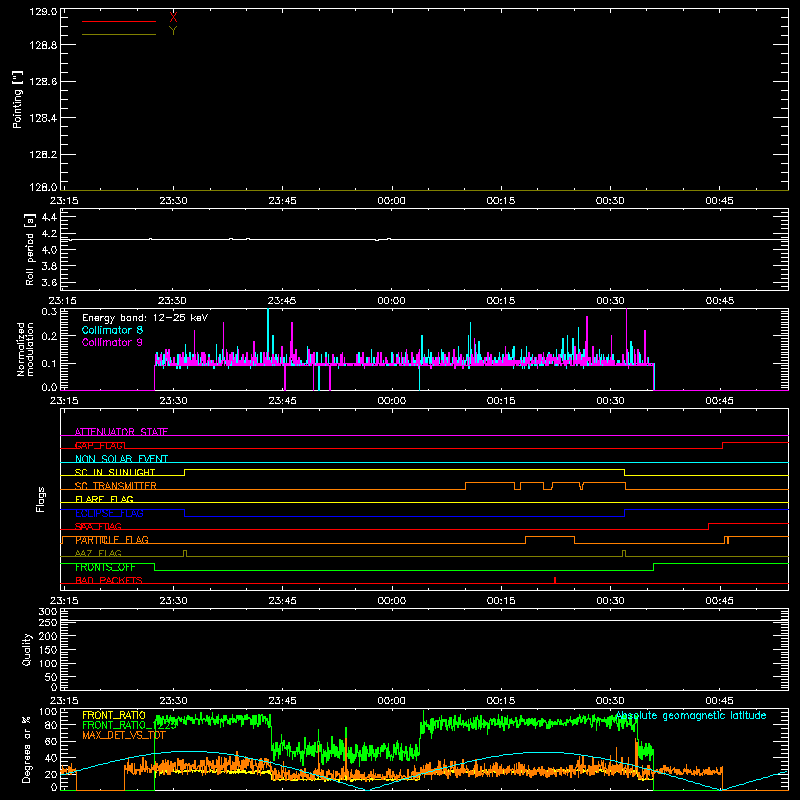Click the 00:00 label under Pointing plot

pyautogui.click(x=391, y=201)
